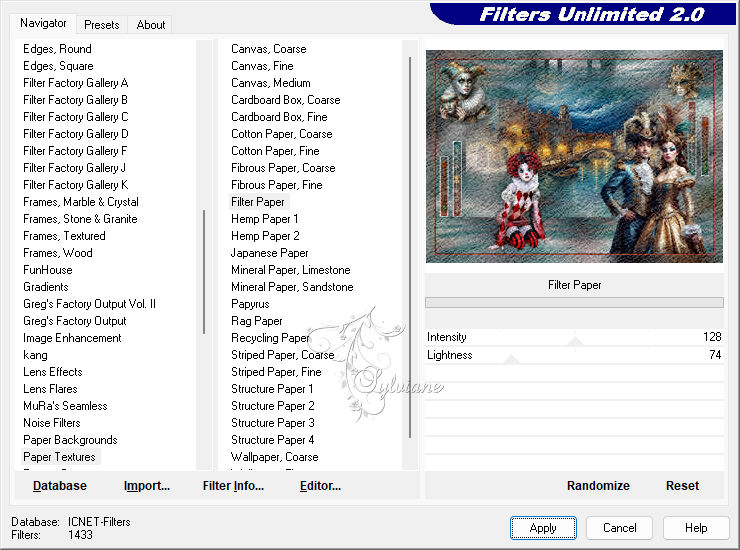Select the Filter Paper filter
The width and height of the screenshot is (740, 550).
[x=258, y=202]
